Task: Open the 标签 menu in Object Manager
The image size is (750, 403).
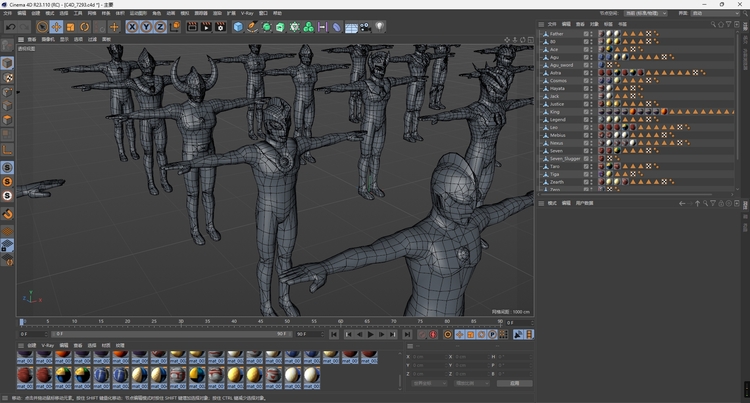Action: click(608, 24)
